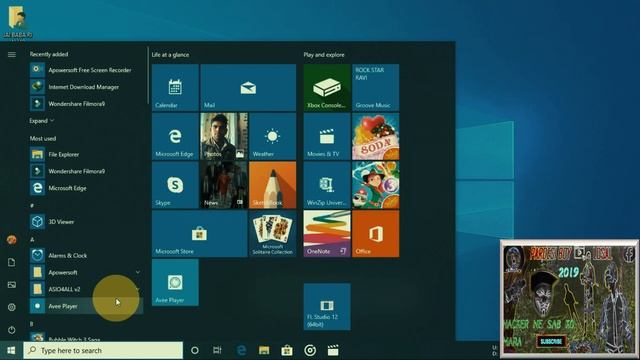Open the News tile
This screenshot has width=640, height=360.
point(224,185)
